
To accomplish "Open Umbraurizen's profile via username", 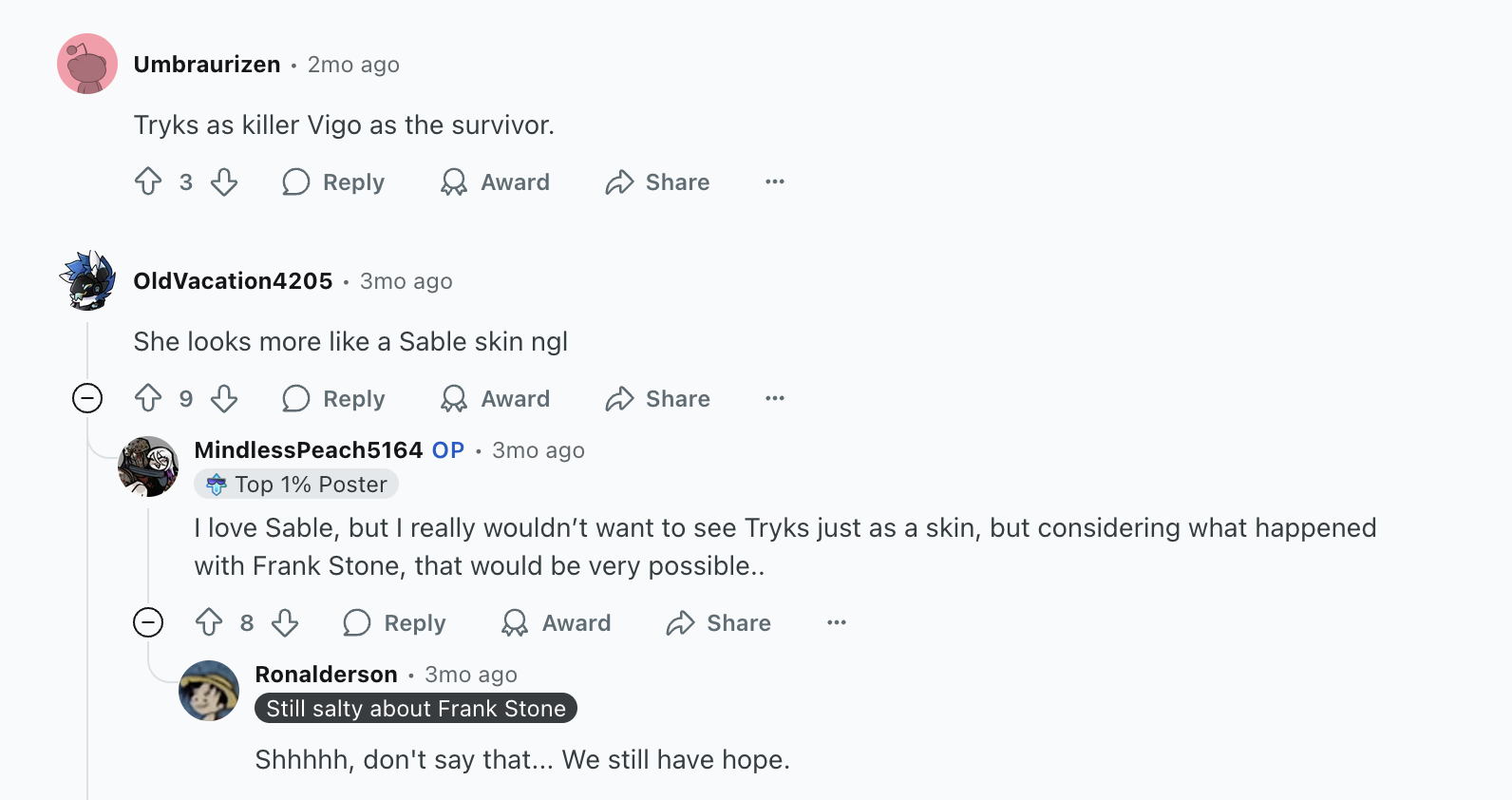I will [206, 64].
